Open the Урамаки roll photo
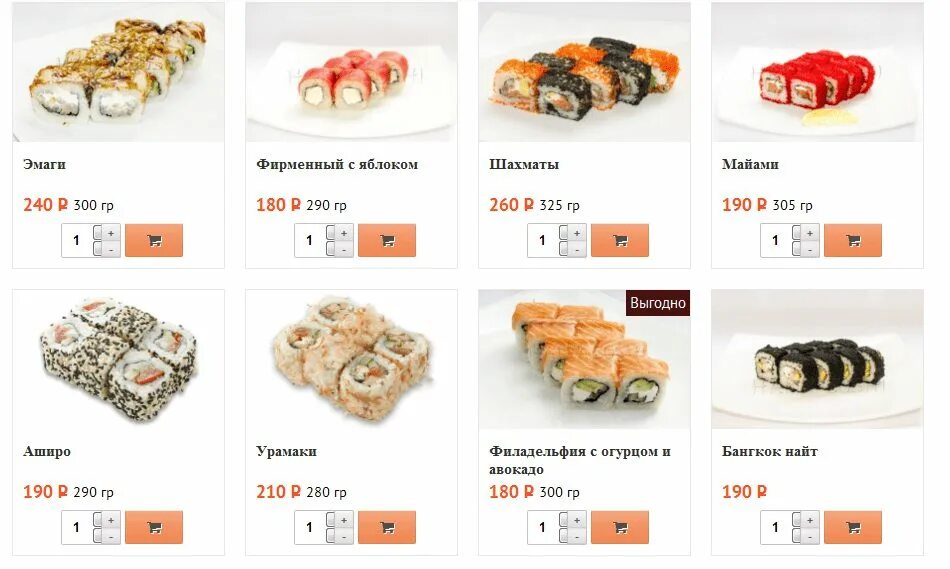 (x=351, y=359)
